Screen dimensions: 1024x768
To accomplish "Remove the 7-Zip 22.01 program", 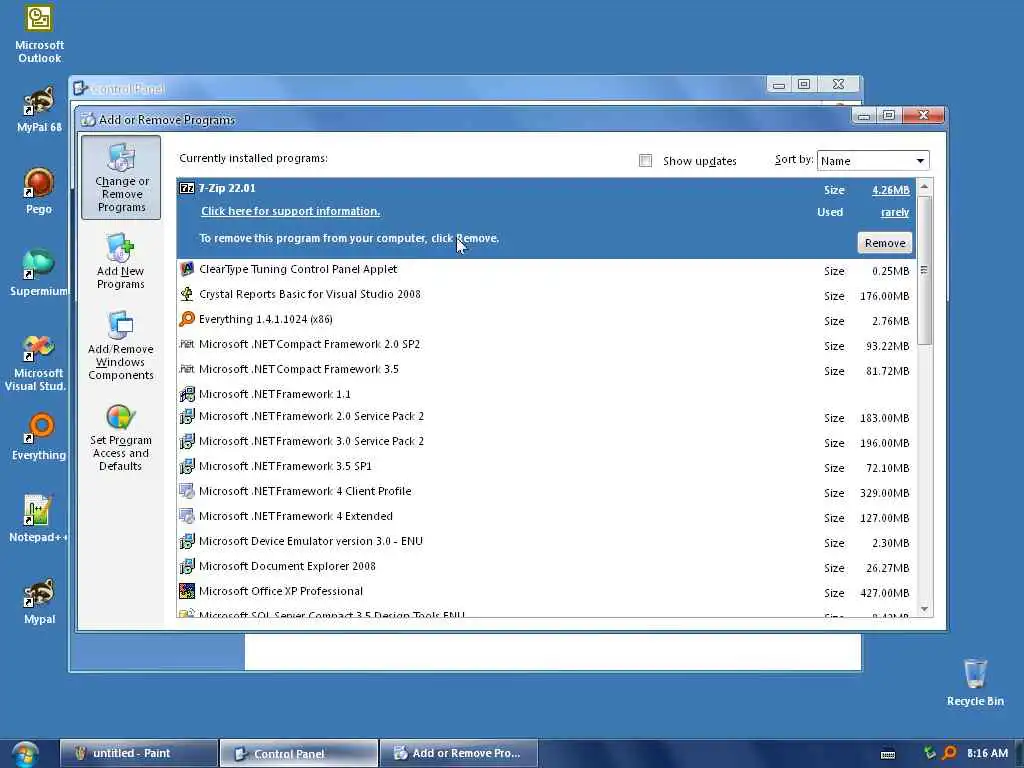I will click(885, 243).
